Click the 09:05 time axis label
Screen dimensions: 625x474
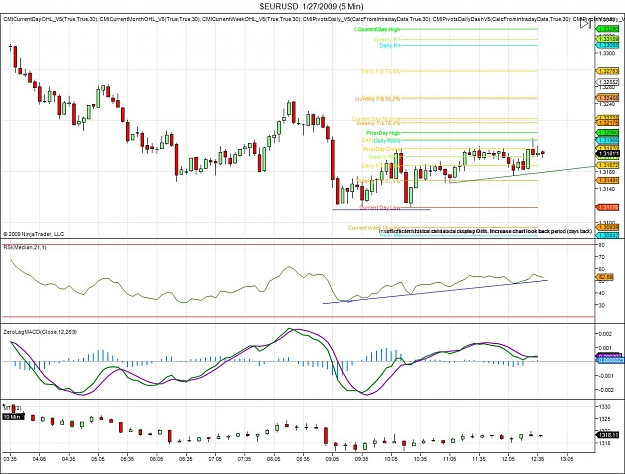pyautogui.click(x=332, y=459)
